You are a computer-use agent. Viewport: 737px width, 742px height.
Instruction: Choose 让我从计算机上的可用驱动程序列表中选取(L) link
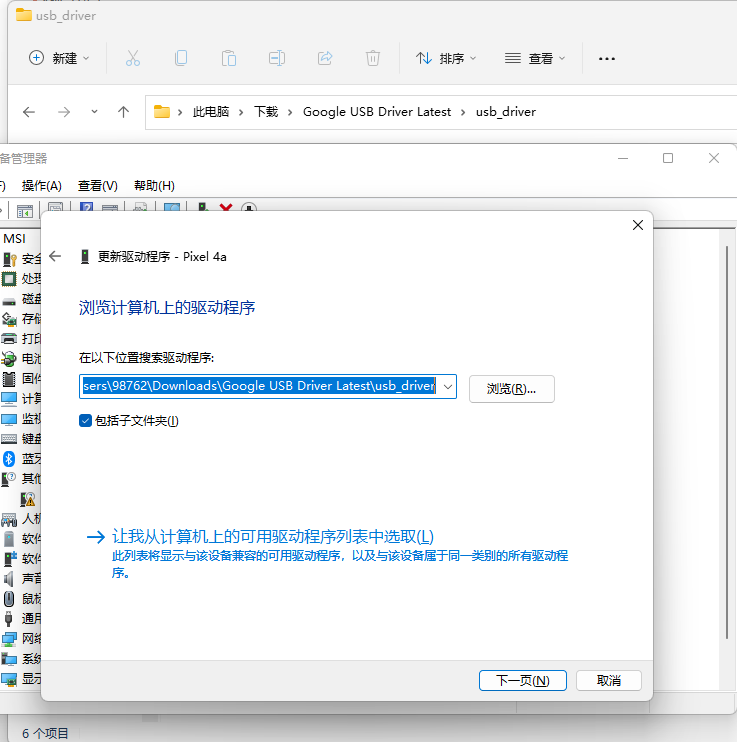pos(273,536)
